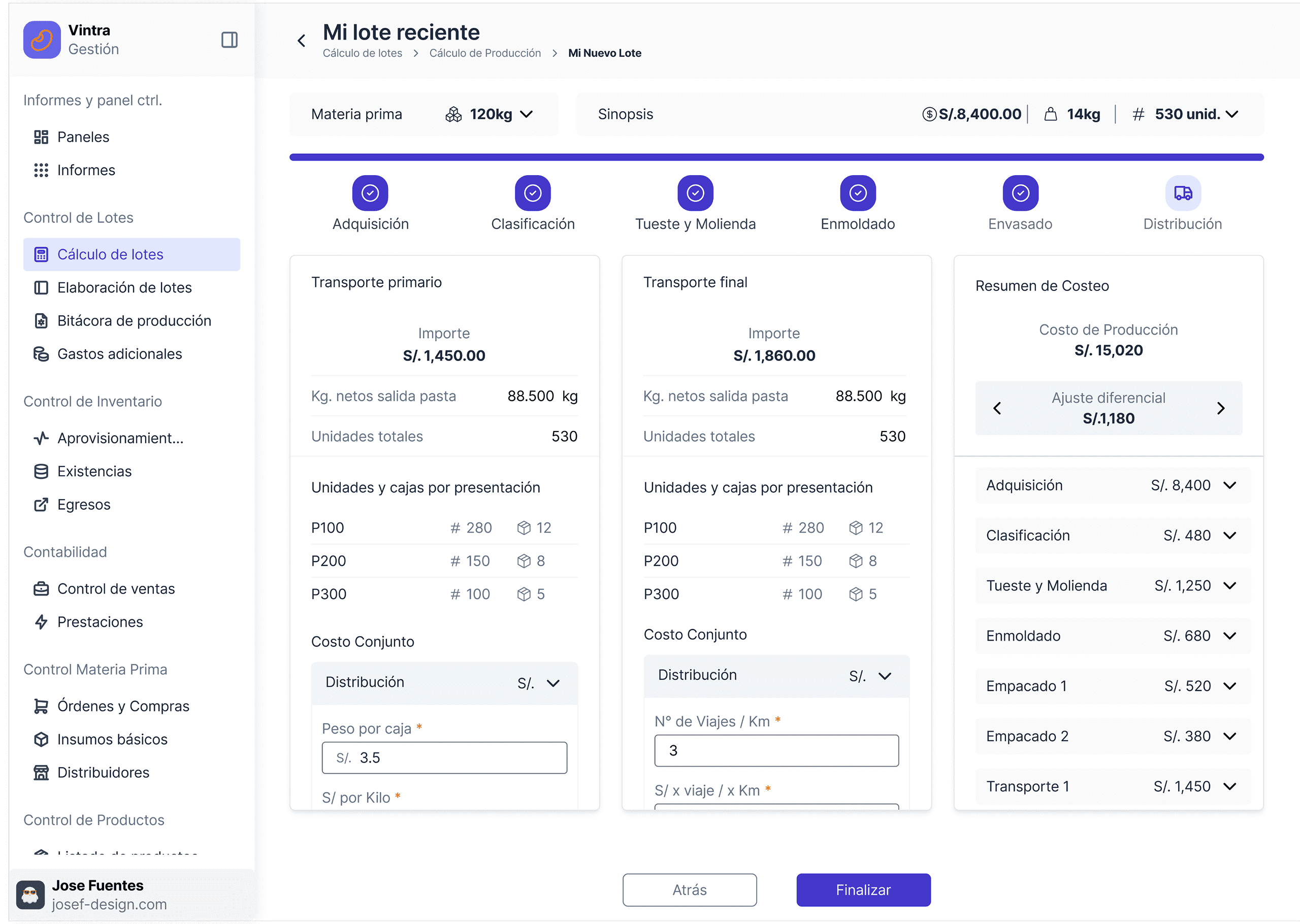Show next Ajuste diferencial value

pos(1220,408)
